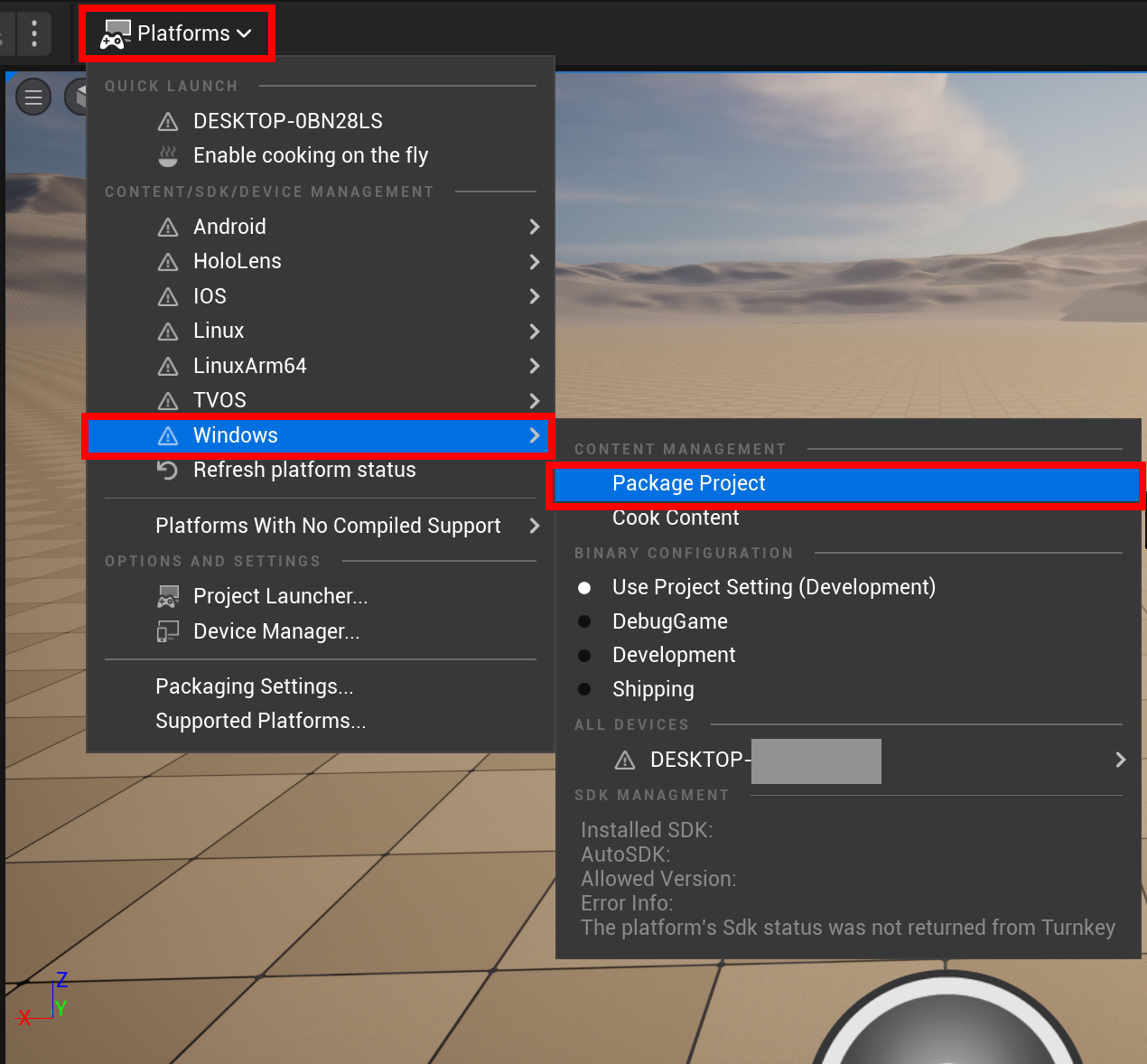
Task: Click the Project Launcher icon
Action: (168, 596)
